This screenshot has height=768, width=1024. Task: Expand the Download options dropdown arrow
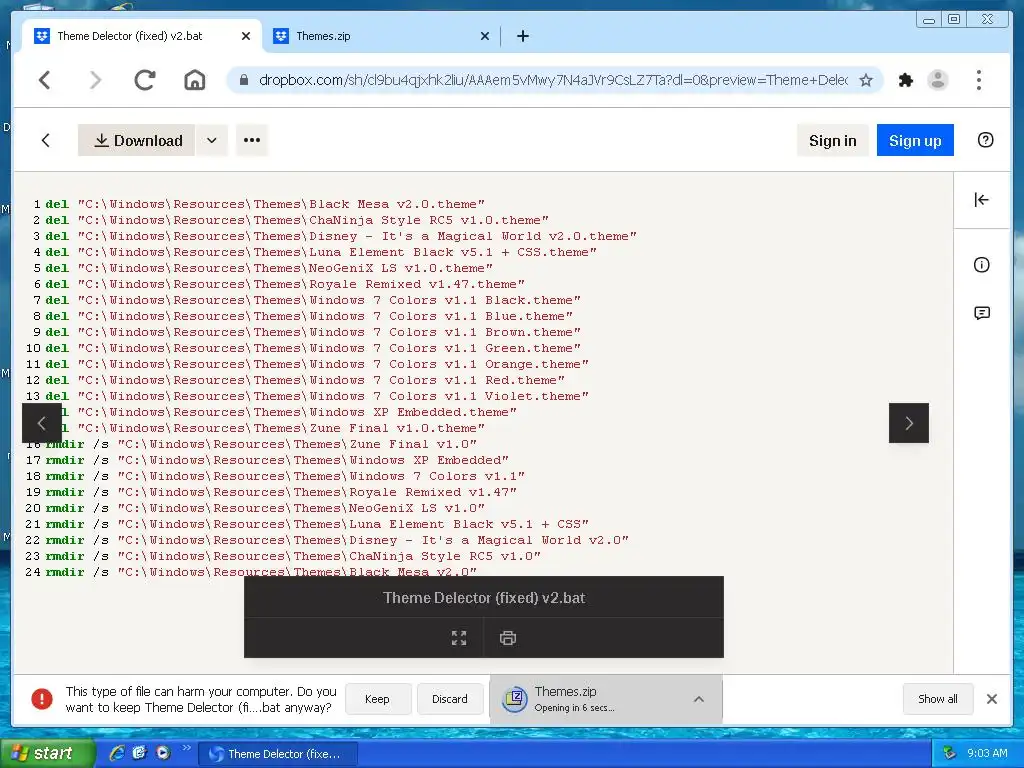[212, 140]
